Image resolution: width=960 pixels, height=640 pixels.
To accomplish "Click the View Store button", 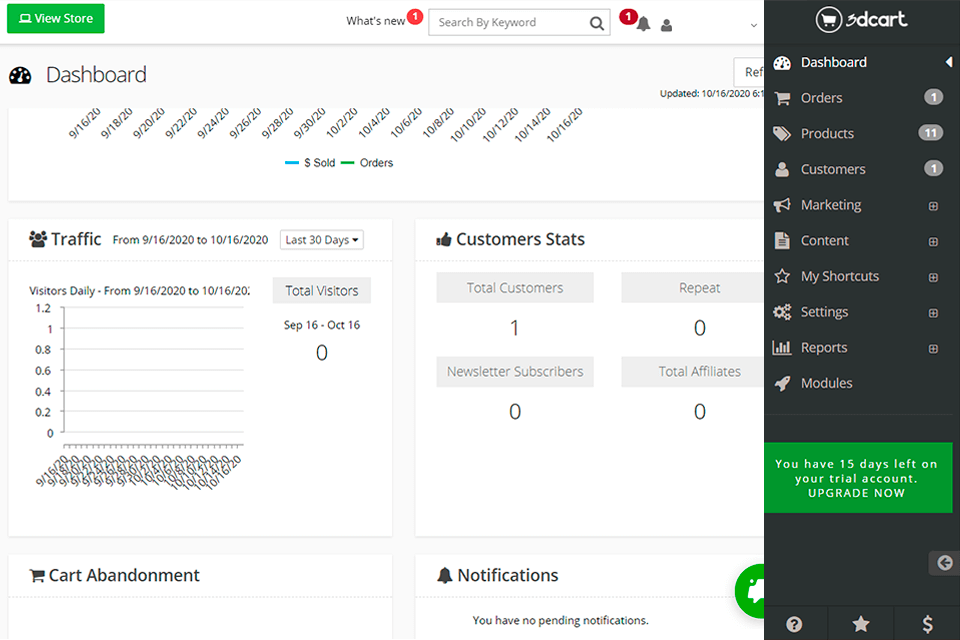I will pyautogui.click(x=55, y=19).
